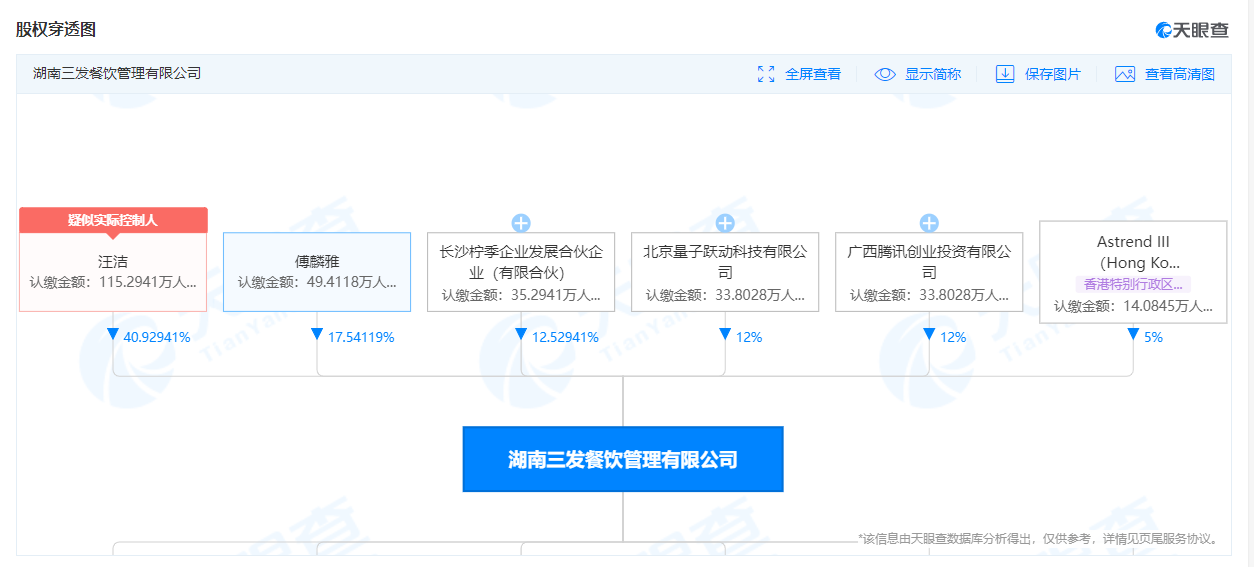Click the 显示简称 label
The height and width of the screenshot is (567, 1254).
click(933, 74)
